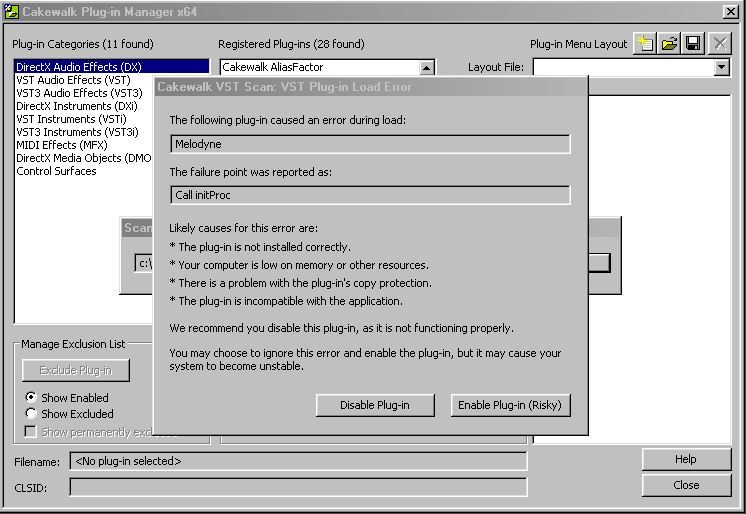Click the Melodyne plug-in name field
746x514 pixels.
370,144
